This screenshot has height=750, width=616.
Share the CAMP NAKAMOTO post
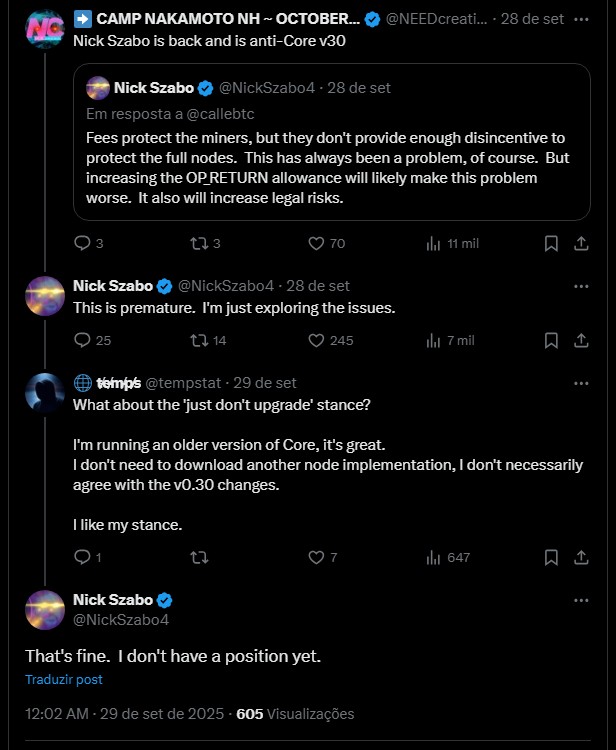coord(581,243)
